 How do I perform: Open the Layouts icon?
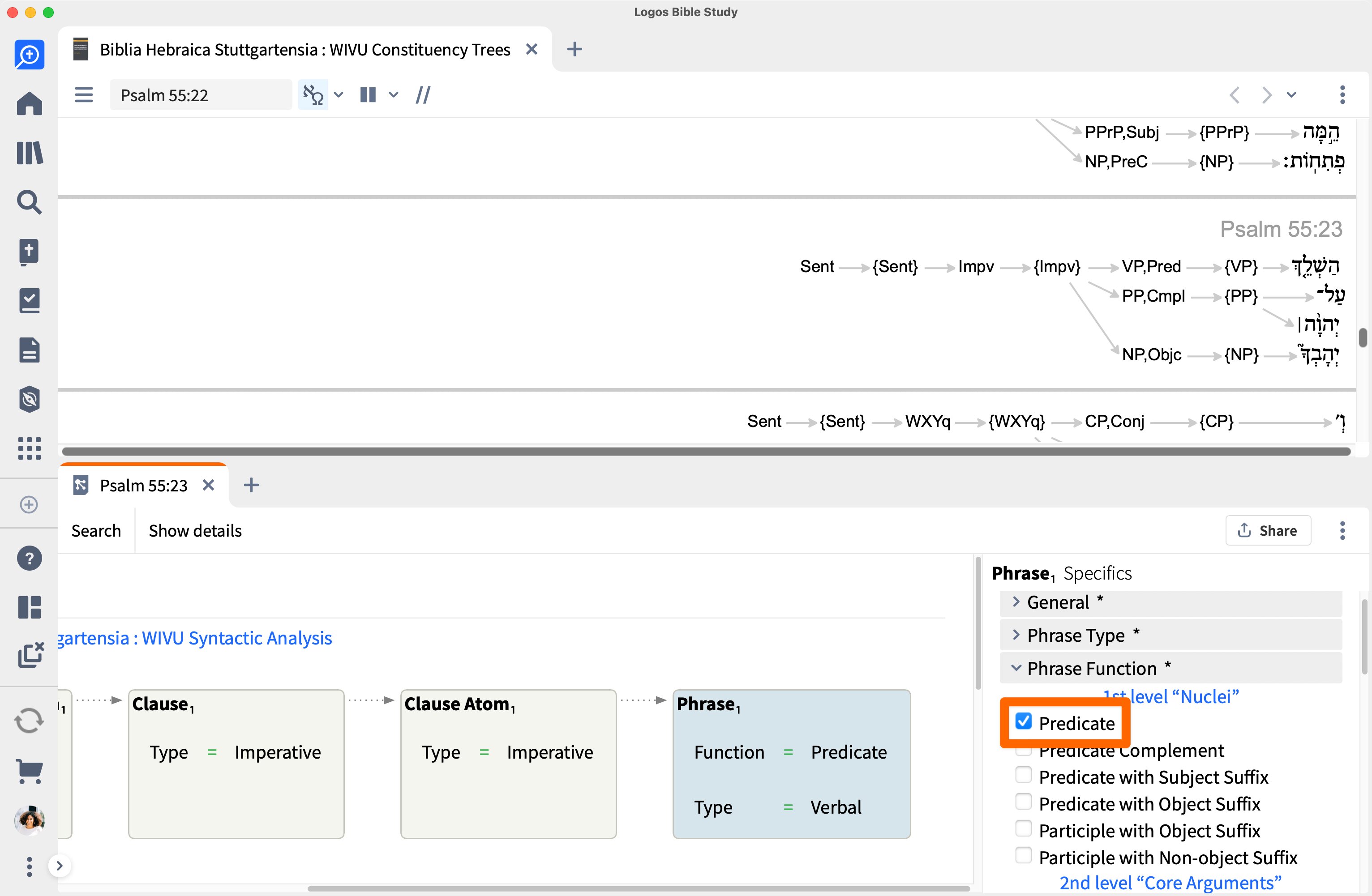click(30, 607)
